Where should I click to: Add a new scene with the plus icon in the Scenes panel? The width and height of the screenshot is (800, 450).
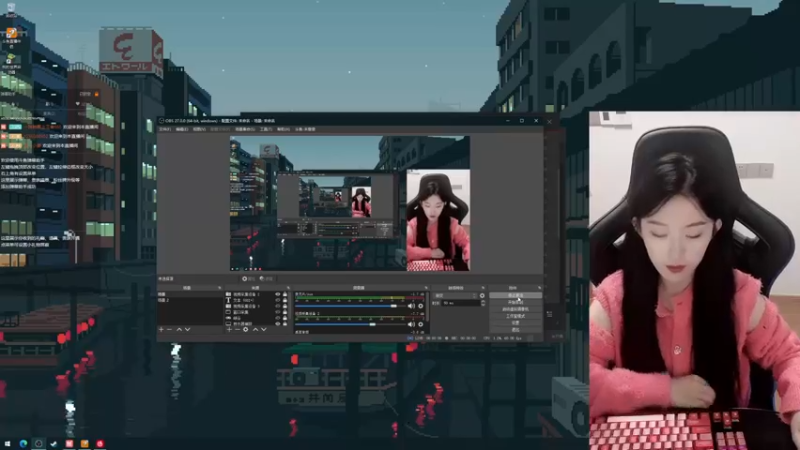161,330
